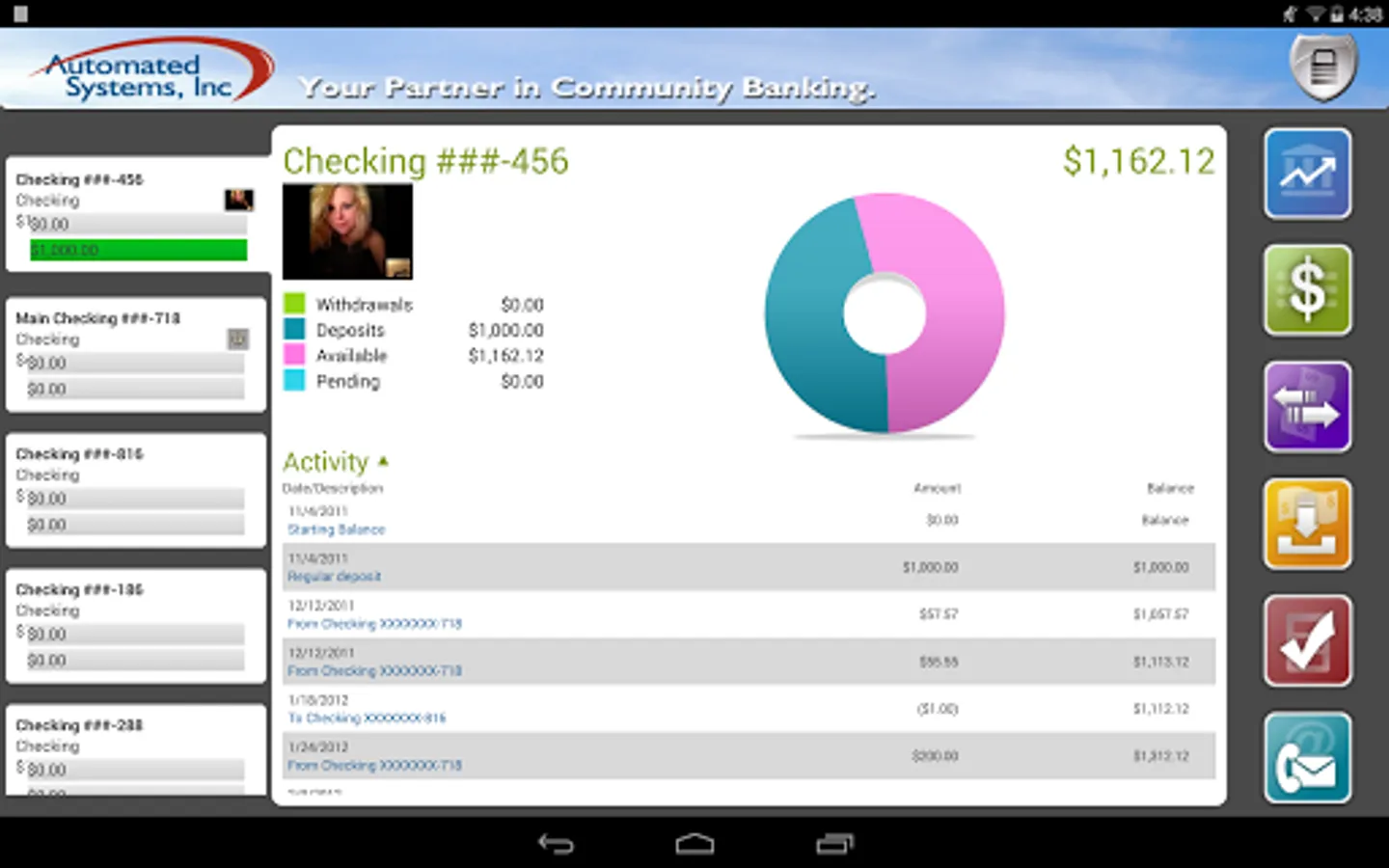The image size is (1389, 868).
Task: Tap the Pending label in legend
Action: coord(348,381)
